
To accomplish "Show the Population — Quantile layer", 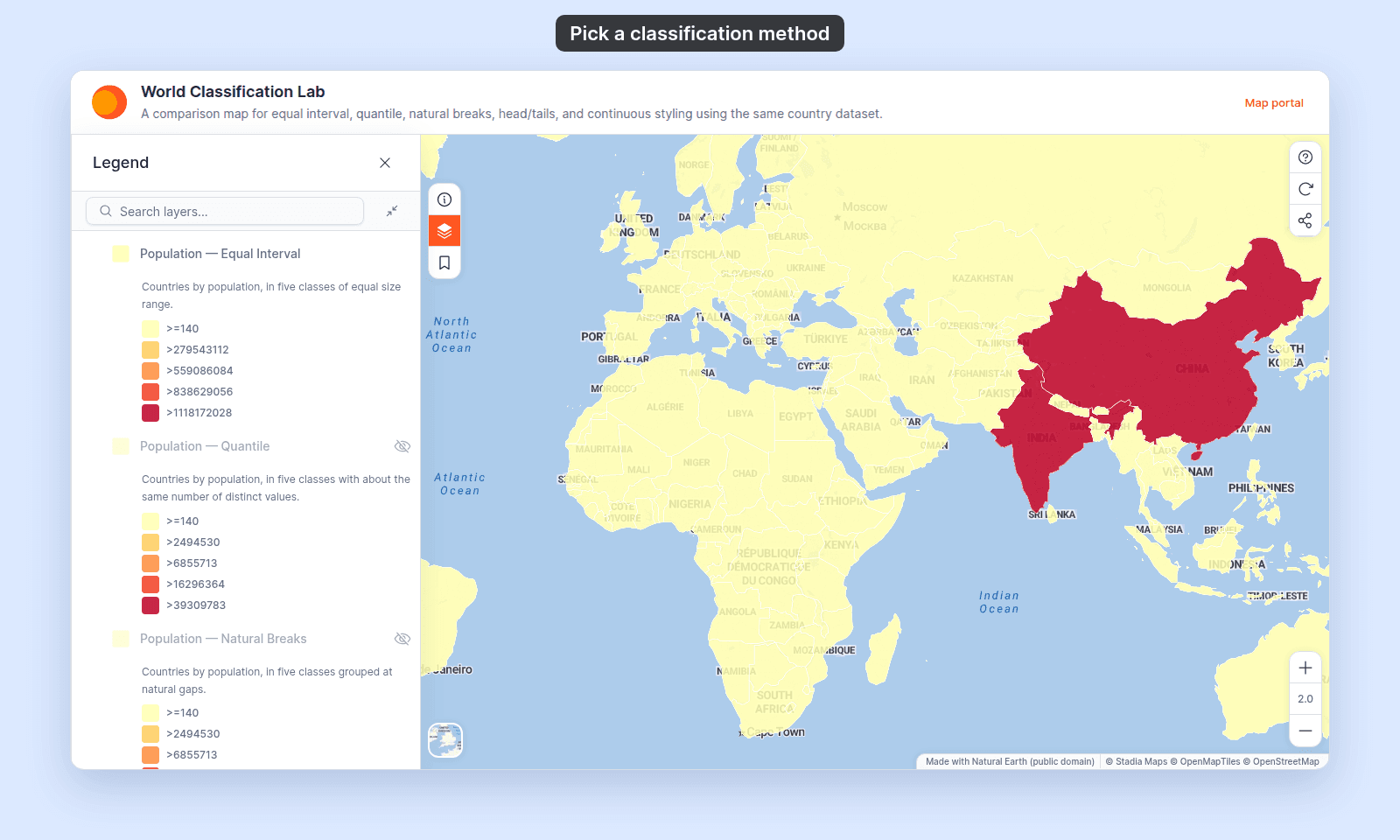I will click(402, 446).
